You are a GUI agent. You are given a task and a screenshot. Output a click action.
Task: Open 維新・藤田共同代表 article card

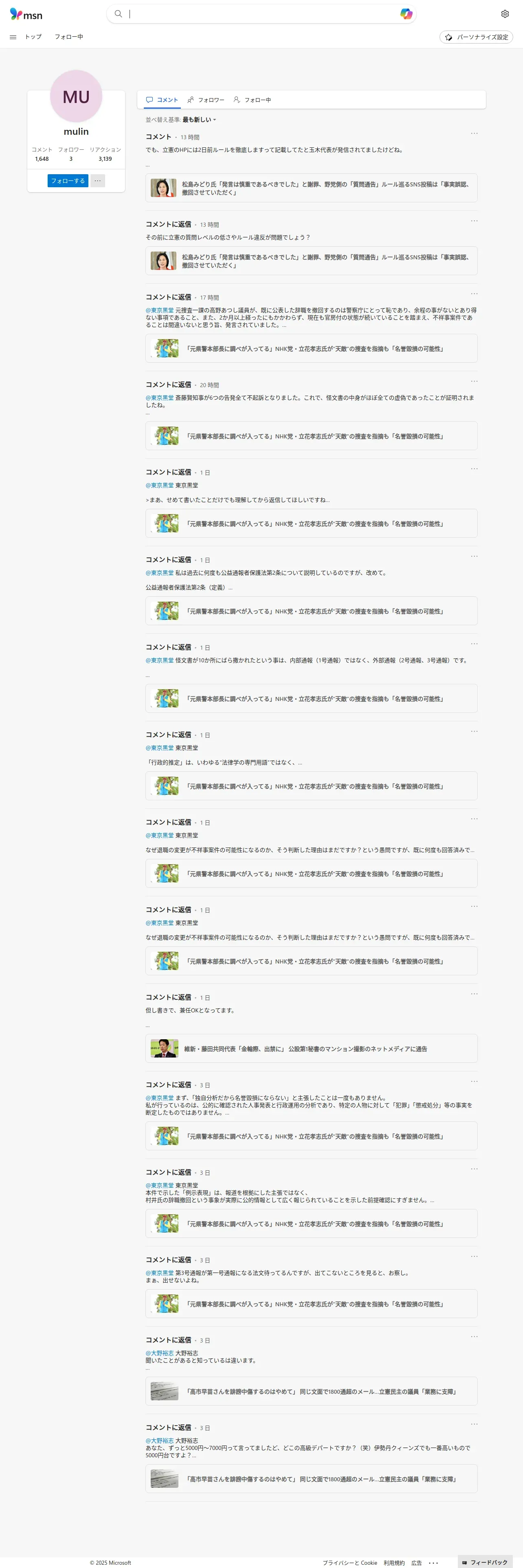coord(311,1049)
